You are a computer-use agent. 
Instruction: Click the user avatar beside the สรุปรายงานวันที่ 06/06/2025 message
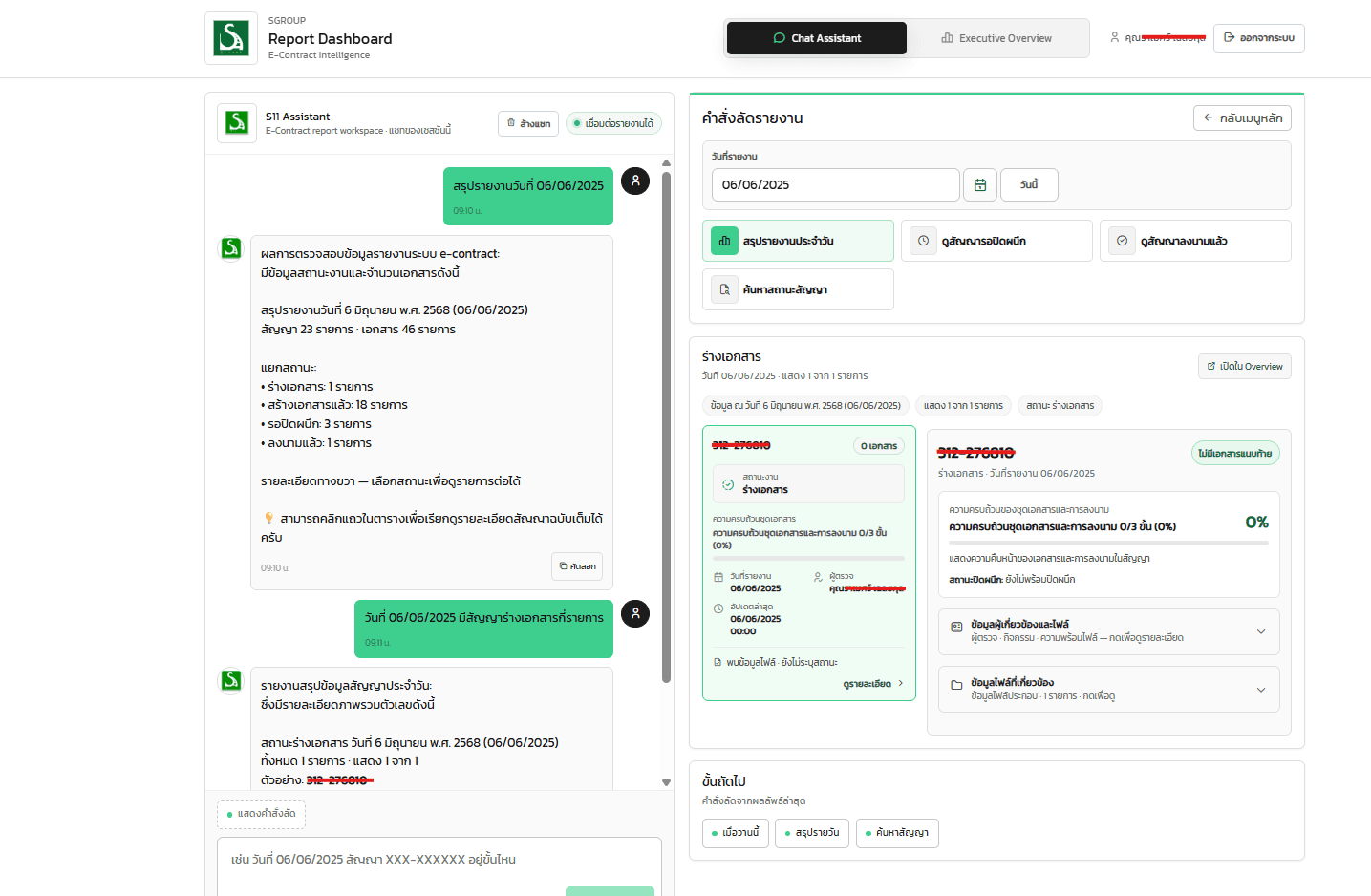coord(635,181)
